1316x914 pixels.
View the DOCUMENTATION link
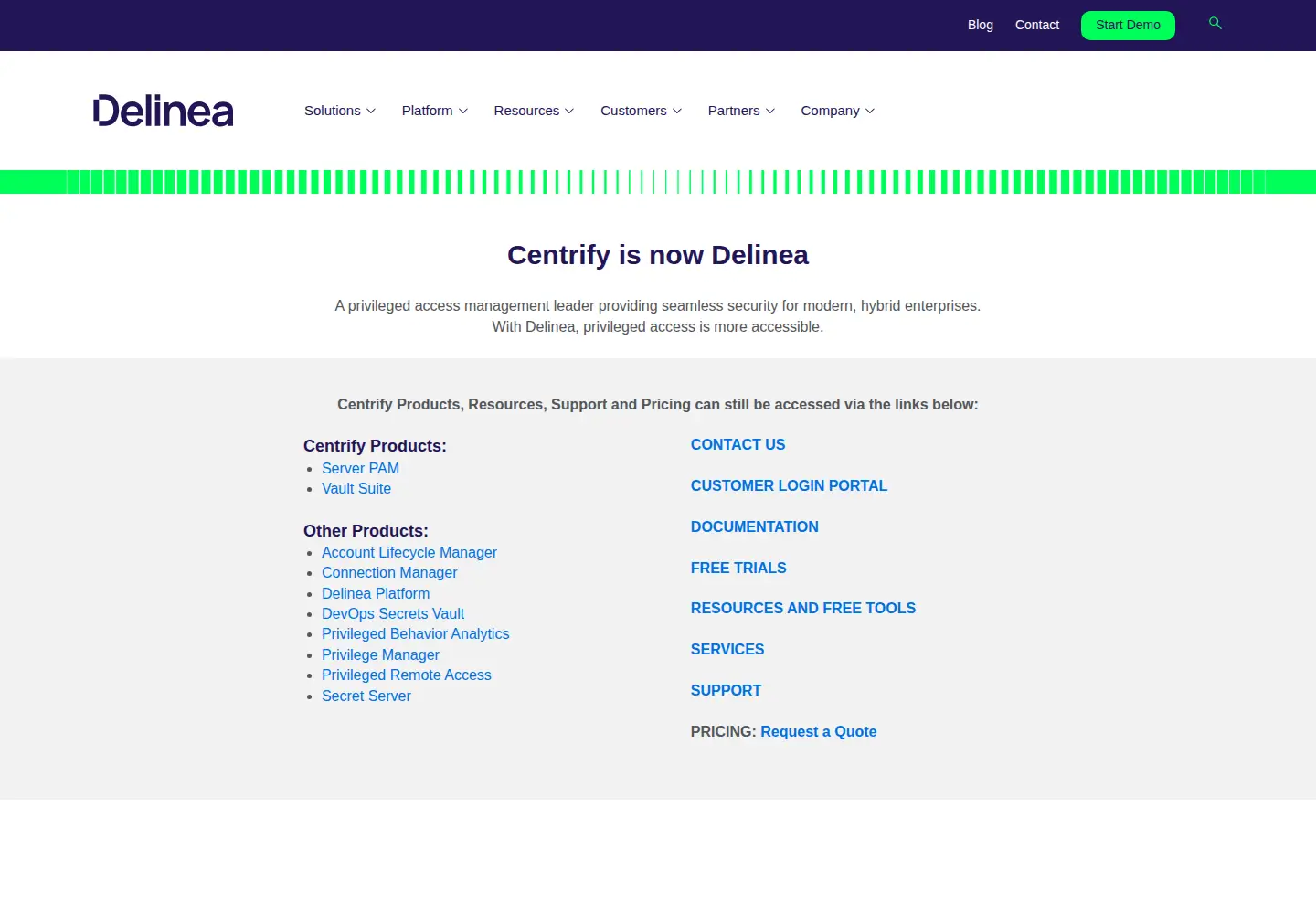coord(755,527)
